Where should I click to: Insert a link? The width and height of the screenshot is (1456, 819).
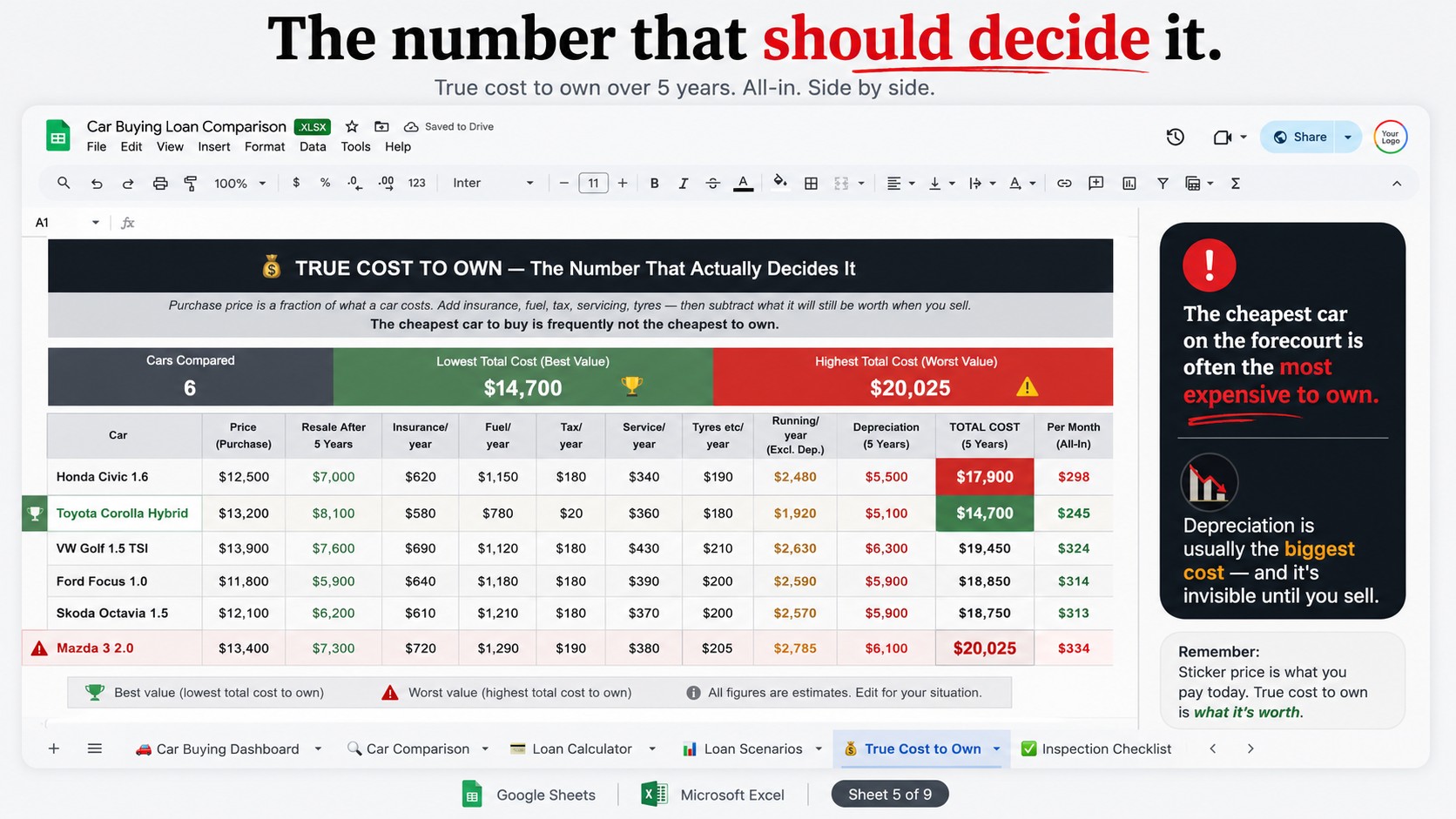1064,184
